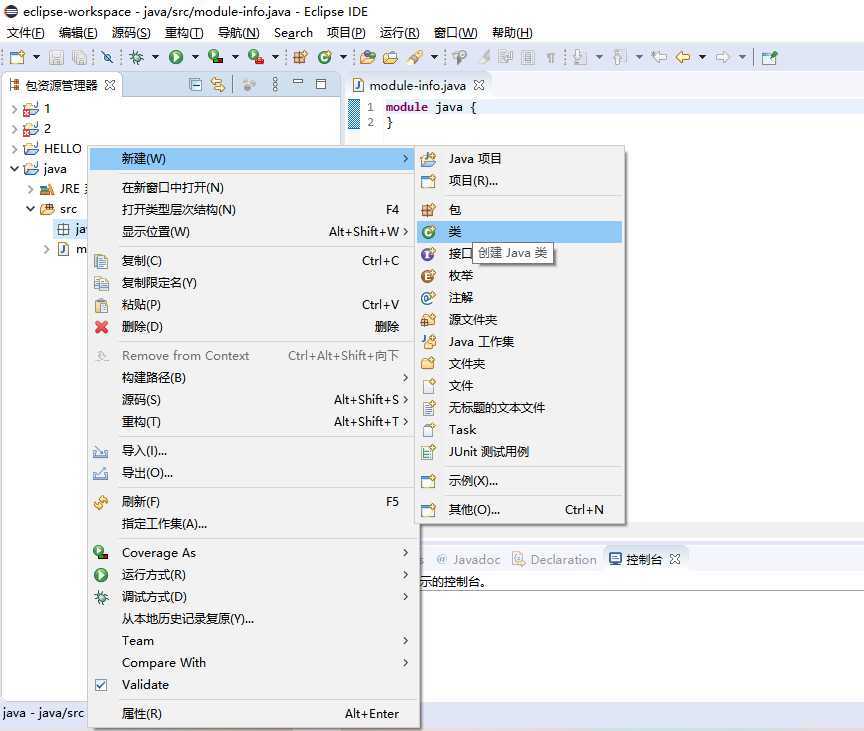
Task: Click the Forward navigation arrow icon
Action: click(x=722, y=57)
